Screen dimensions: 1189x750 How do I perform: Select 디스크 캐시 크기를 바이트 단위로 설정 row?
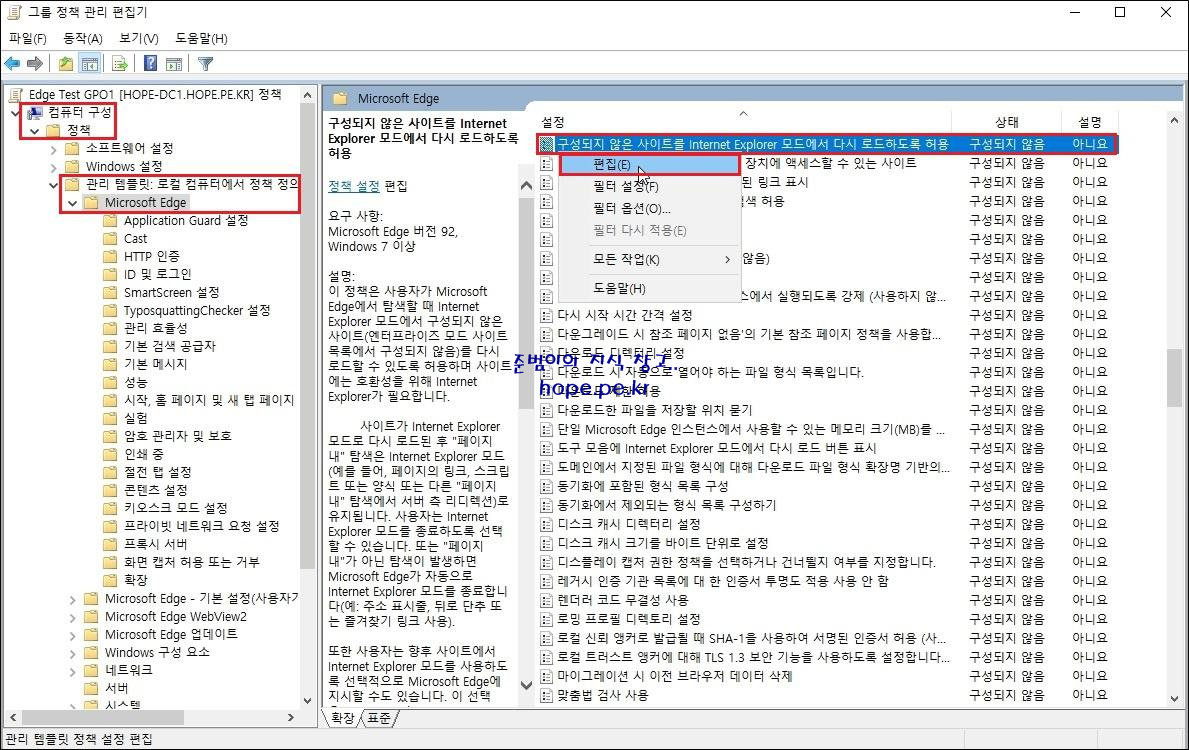[827, 543]
